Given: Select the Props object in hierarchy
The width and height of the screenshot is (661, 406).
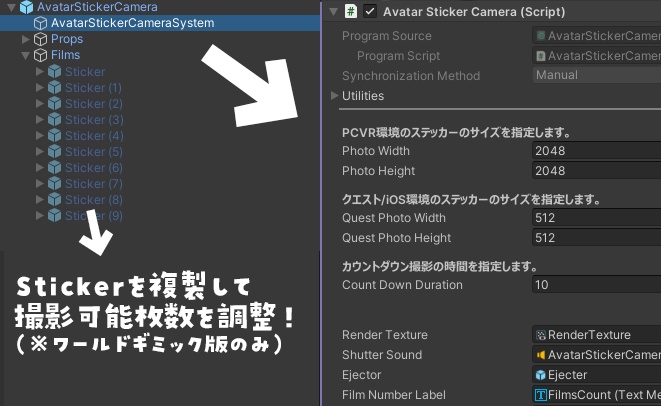Looking at the screenshot, I should [x=67, y=39].
